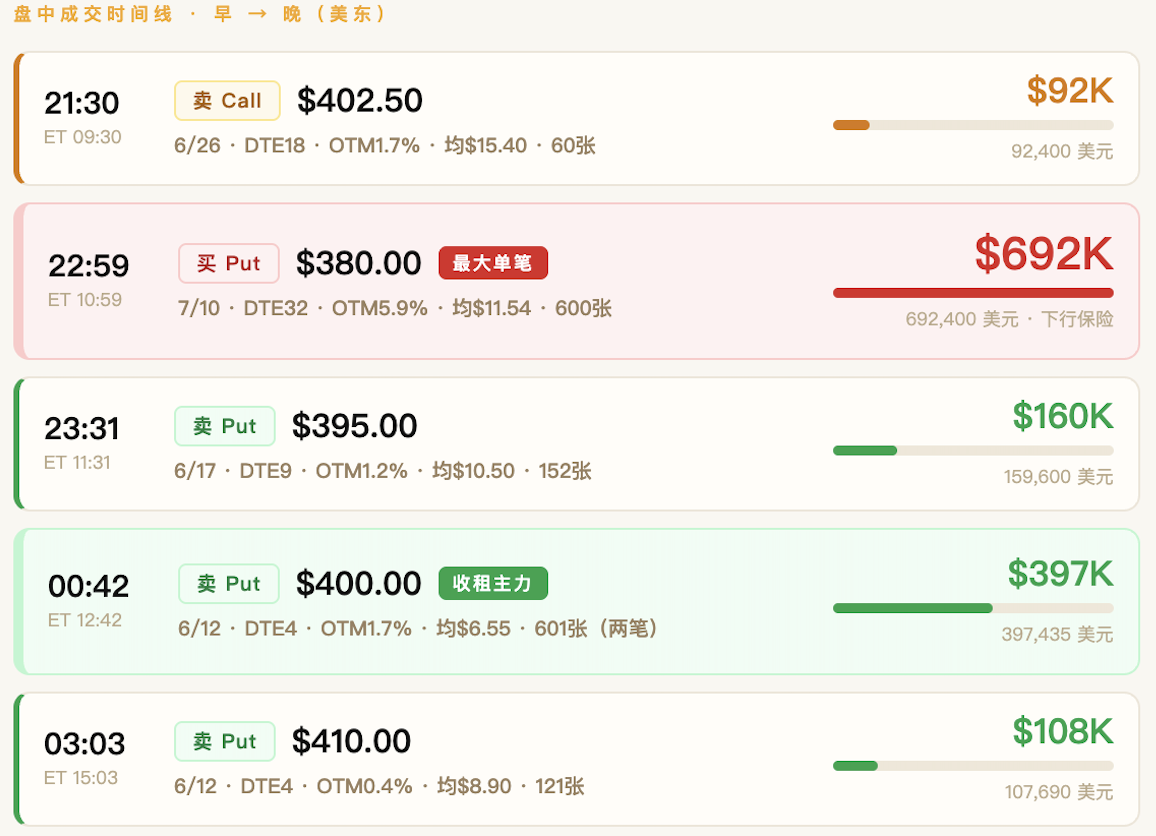Image resolution: width=1156 pixels, height=836 pixels.
Task: Click the ET 09:30 label
Action: tap(83, 137)
